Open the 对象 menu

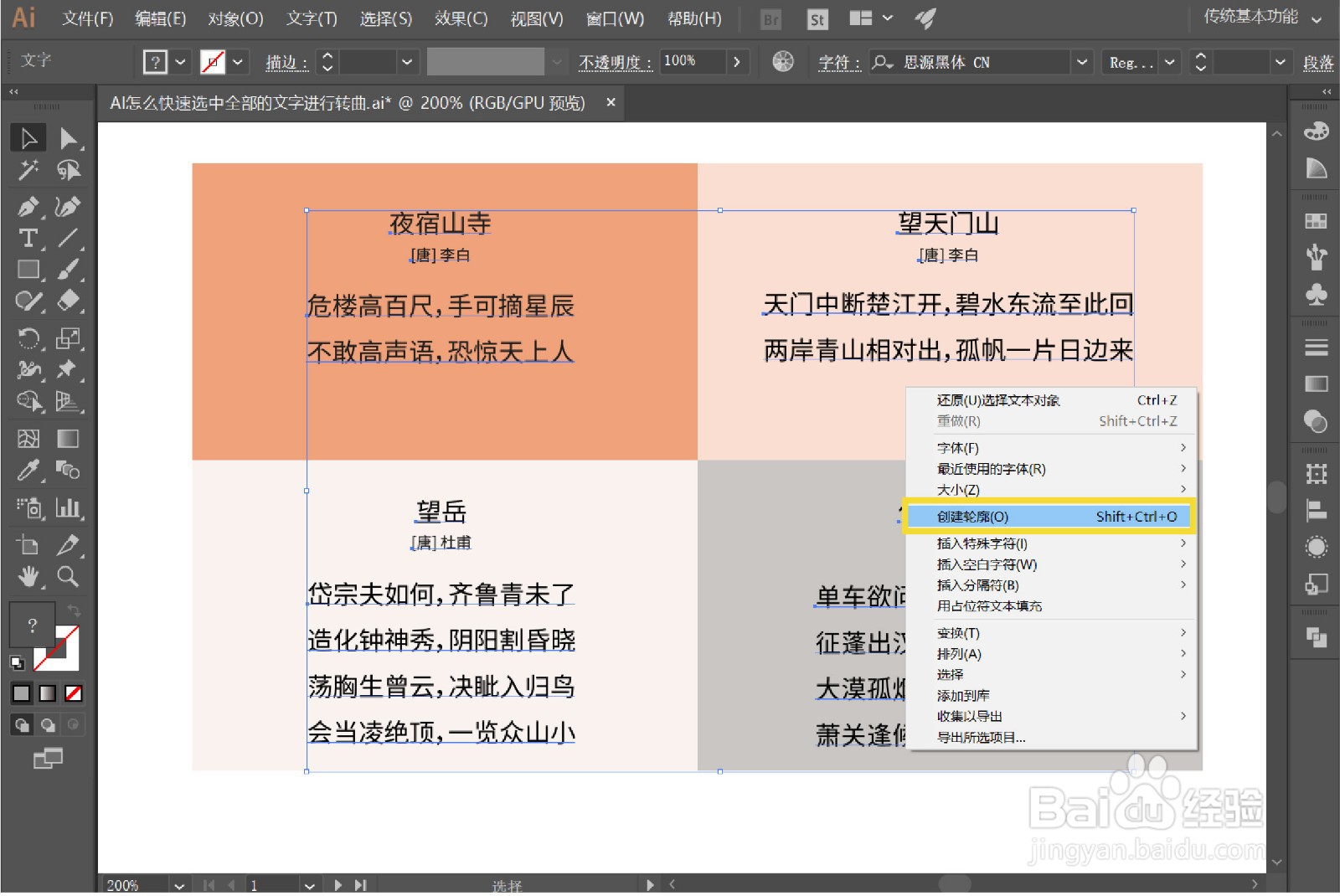coord(235,18)
